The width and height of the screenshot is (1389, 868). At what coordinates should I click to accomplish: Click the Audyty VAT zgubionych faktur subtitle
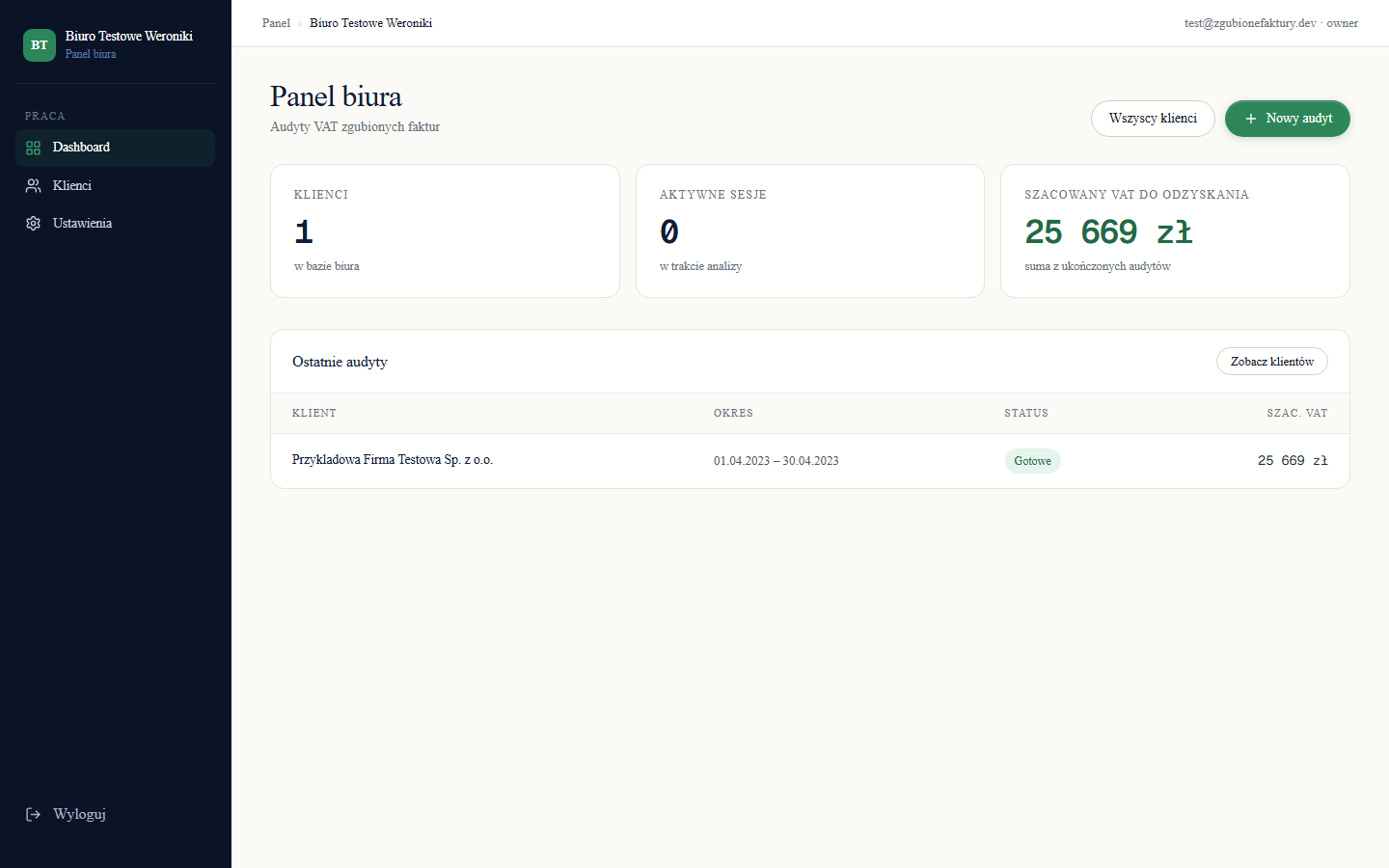(x=355, y=126)
